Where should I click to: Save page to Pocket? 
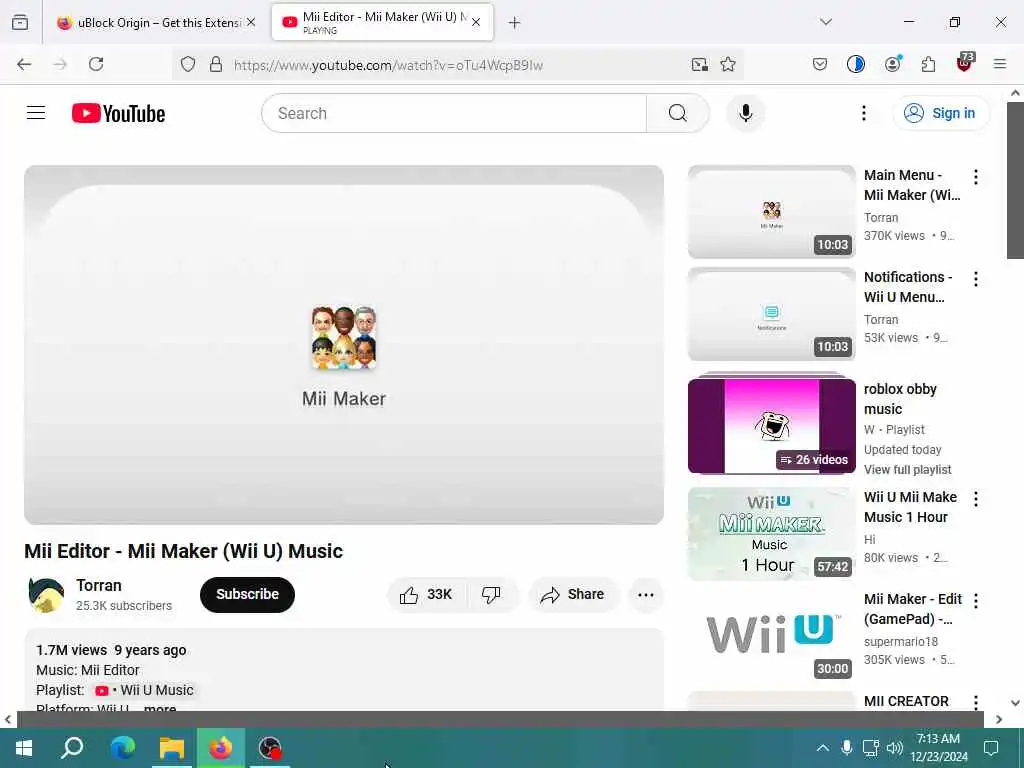(820, 64)
